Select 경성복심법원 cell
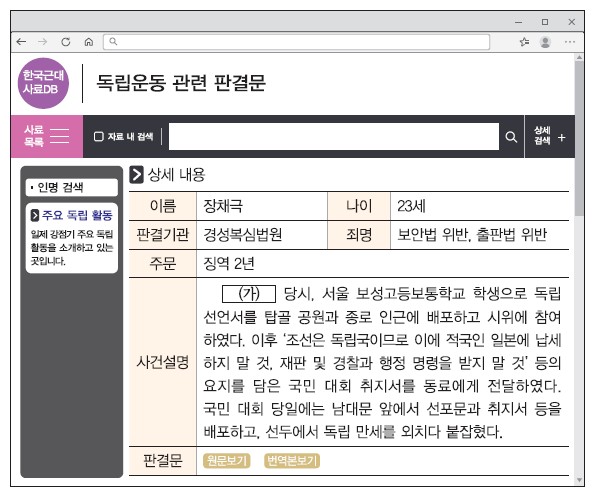 (261, 235)
